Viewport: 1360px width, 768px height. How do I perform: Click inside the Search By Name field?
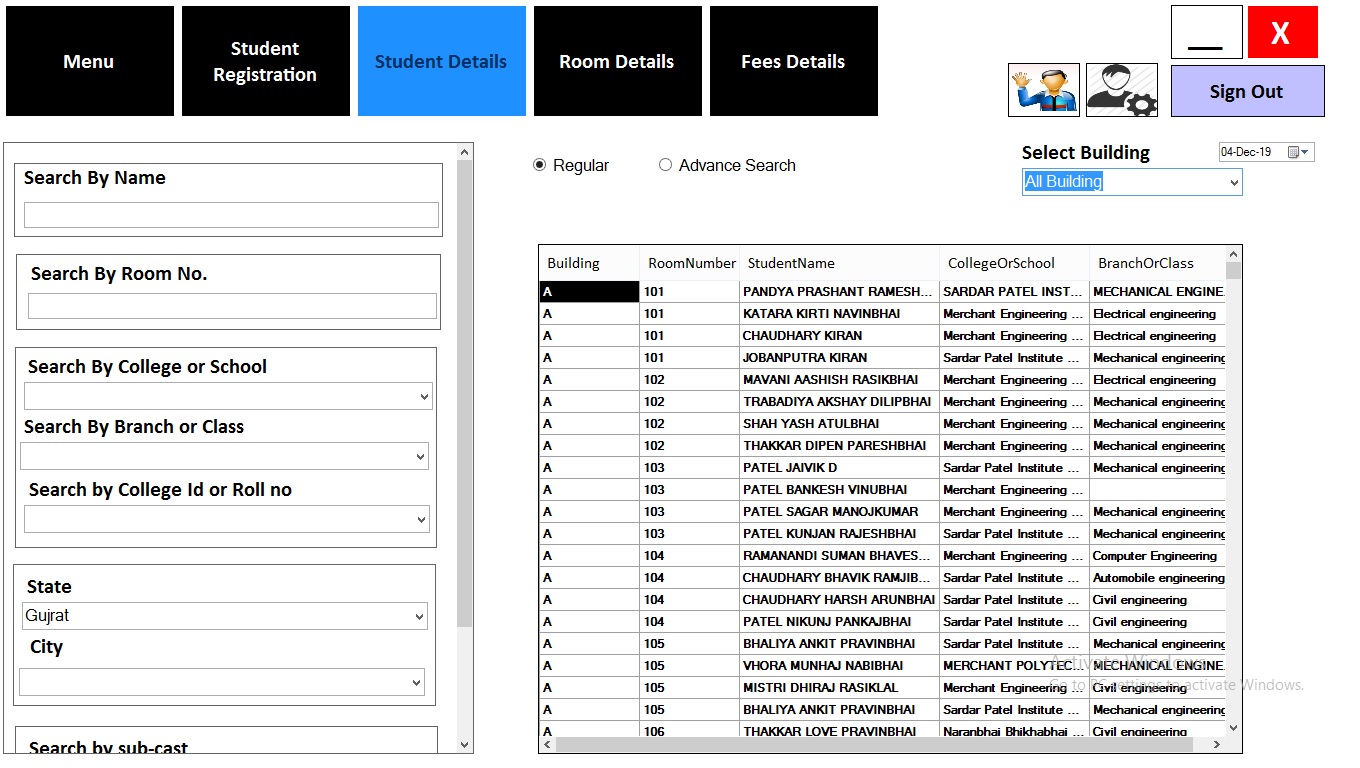click(229, 214)
